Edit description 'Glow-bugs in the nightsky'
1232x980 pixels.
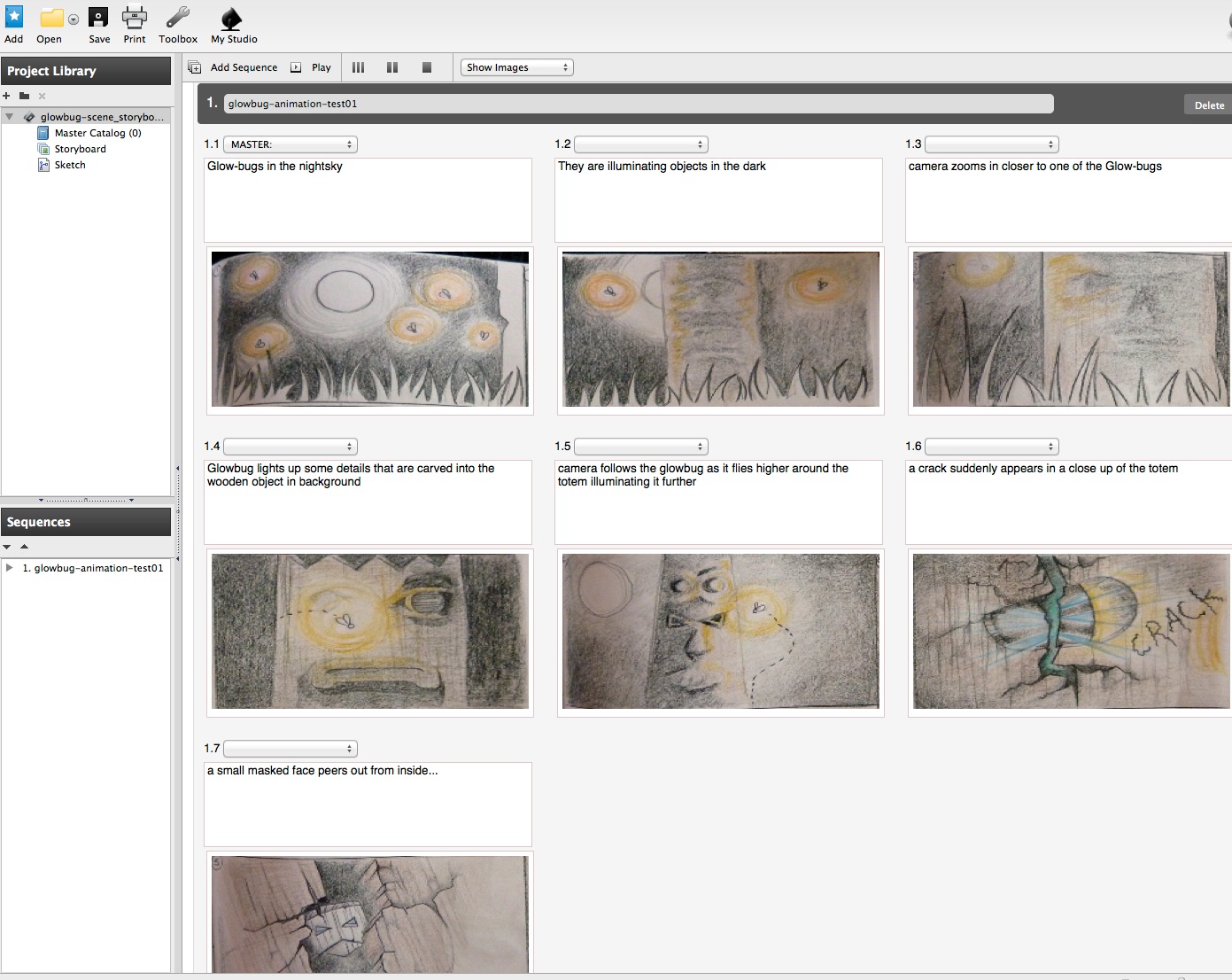pos(368,200)
